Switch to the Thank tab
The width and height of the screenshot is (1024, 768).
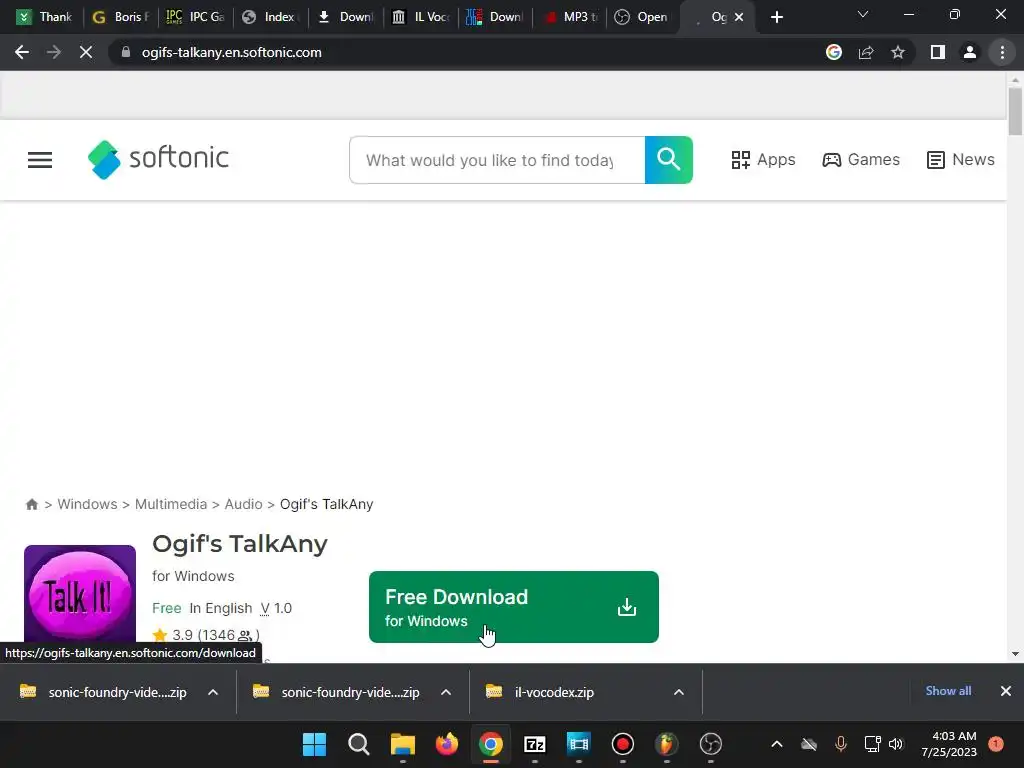click(43, 17)
